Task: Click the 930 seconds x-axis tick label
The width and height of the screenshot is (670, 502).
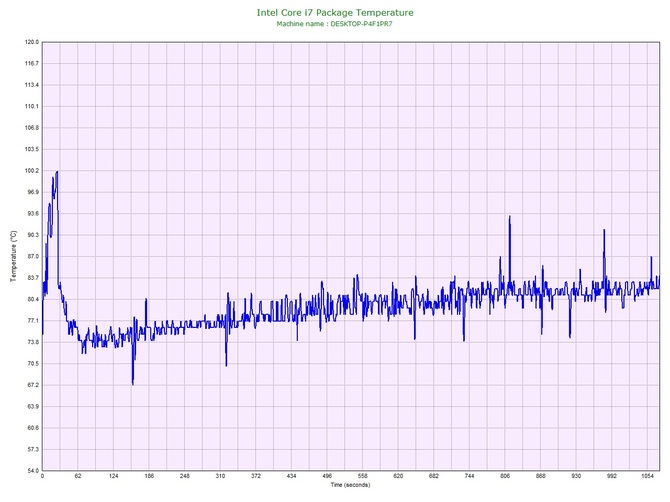Action: click(x=576, y=476)
